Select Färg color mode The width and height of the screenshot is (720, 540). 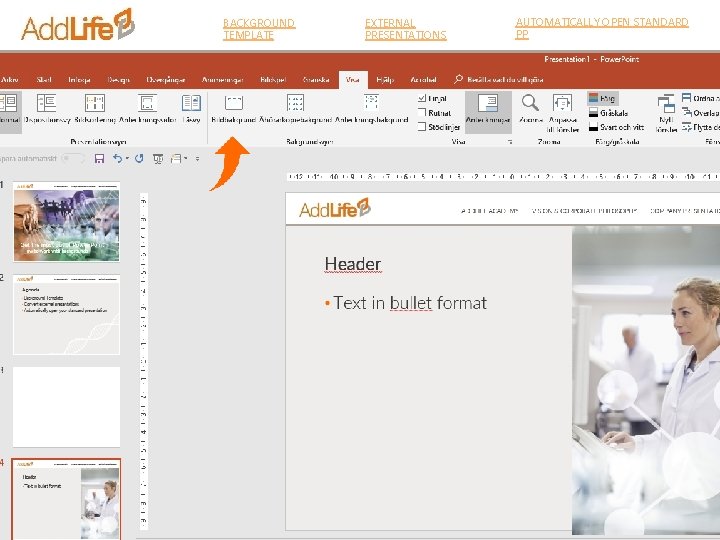602,98
